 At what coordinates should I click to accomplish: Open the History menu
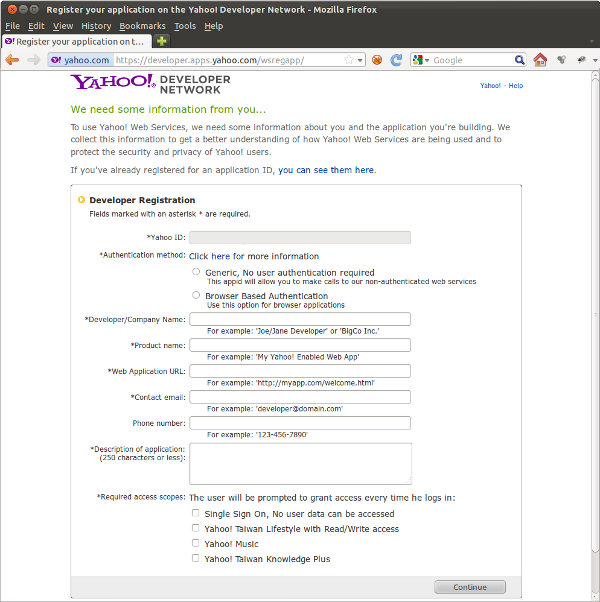point(96,26)
